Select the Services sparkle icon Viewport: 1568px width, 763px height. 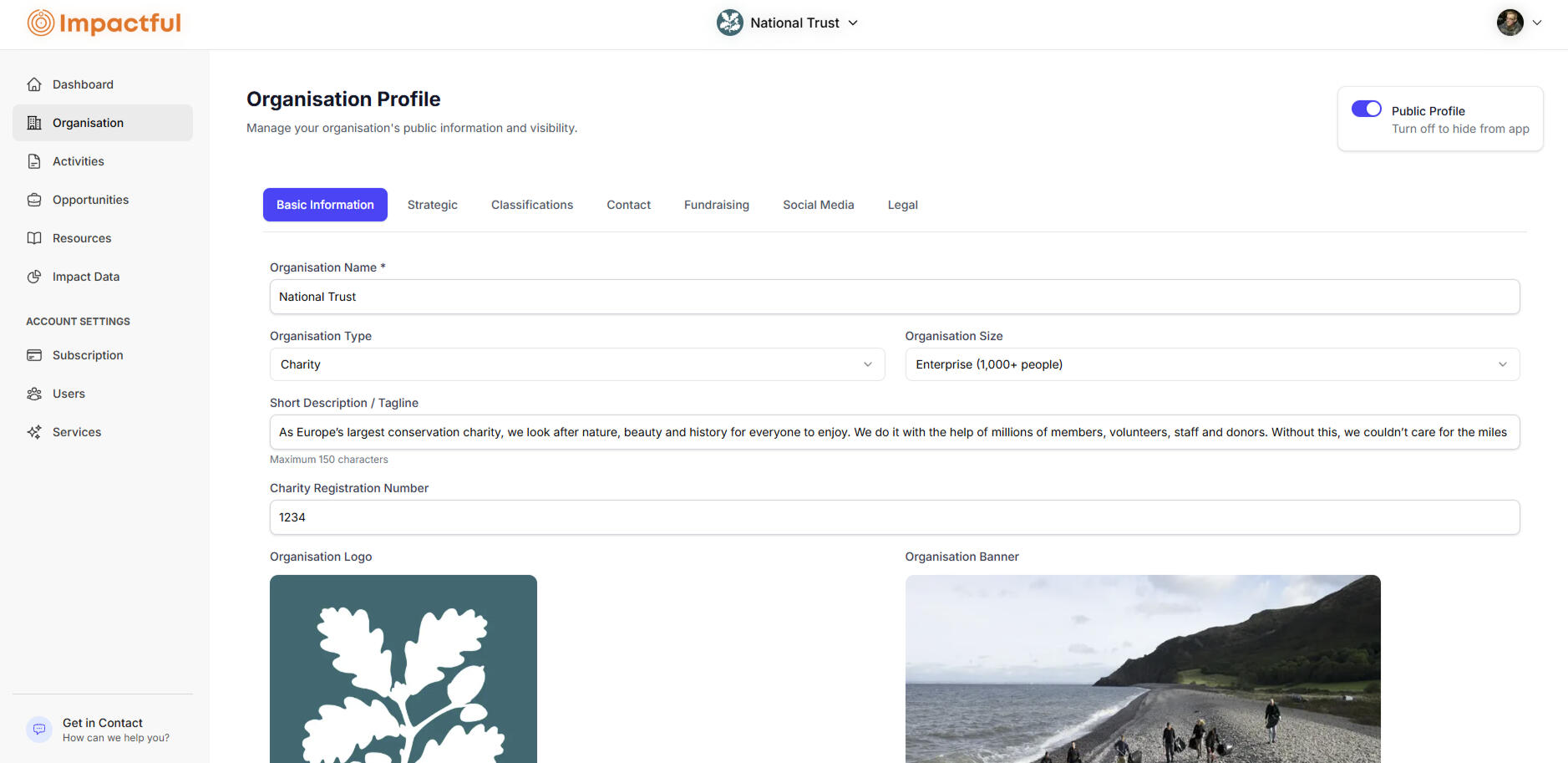(34, 431)
